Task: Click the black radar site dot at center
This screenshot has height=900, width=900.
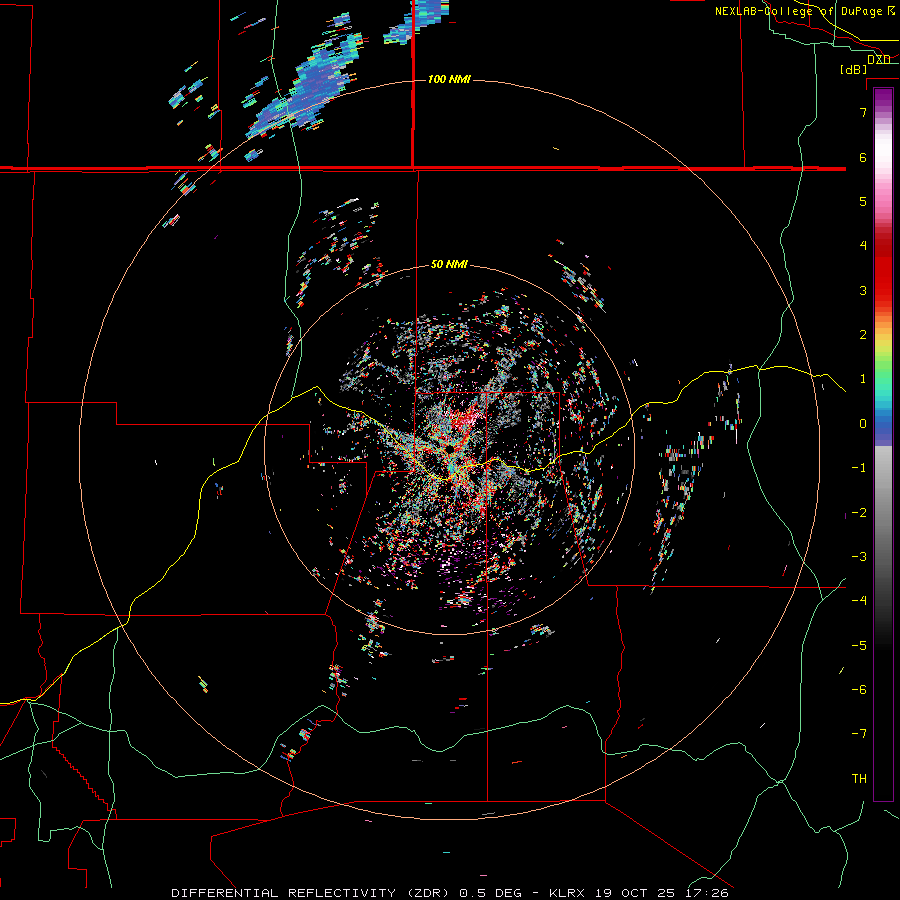Action: pyautogui.click(x=451, y=448)
